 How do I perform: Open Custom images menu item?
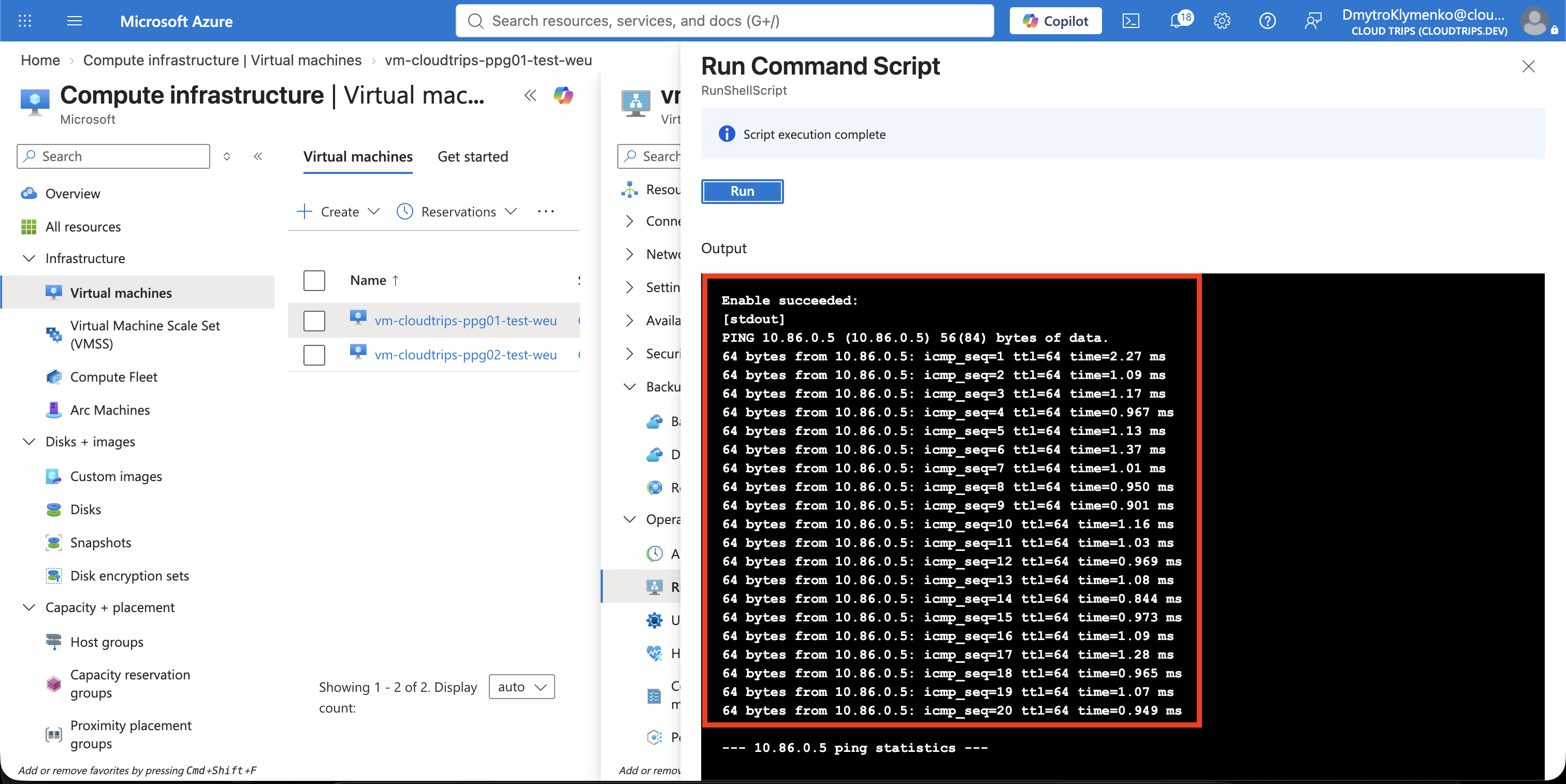(116, 476)
